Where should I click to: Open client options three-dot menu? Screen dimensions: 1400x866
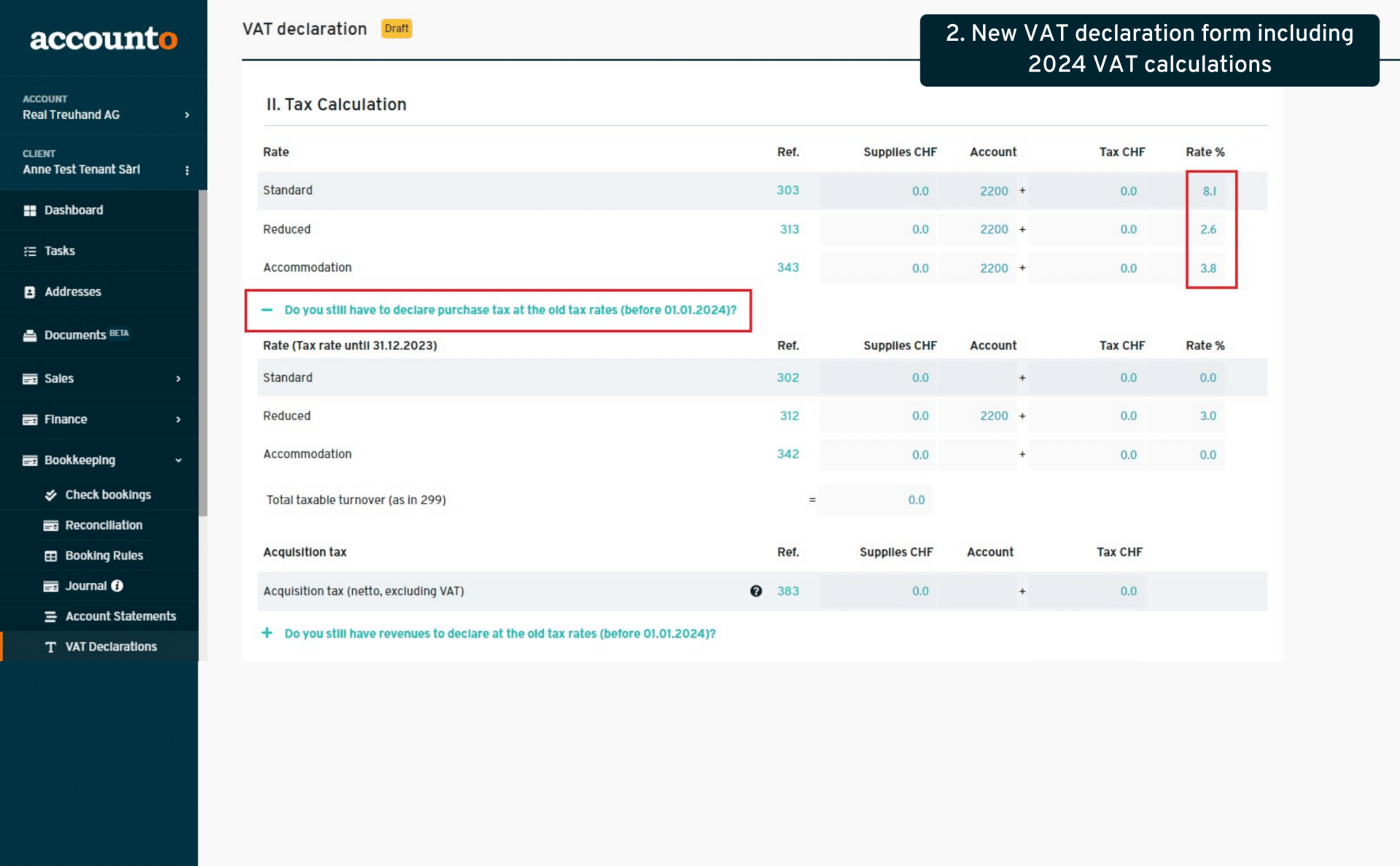pyautogui.click(x=187, y=170)
